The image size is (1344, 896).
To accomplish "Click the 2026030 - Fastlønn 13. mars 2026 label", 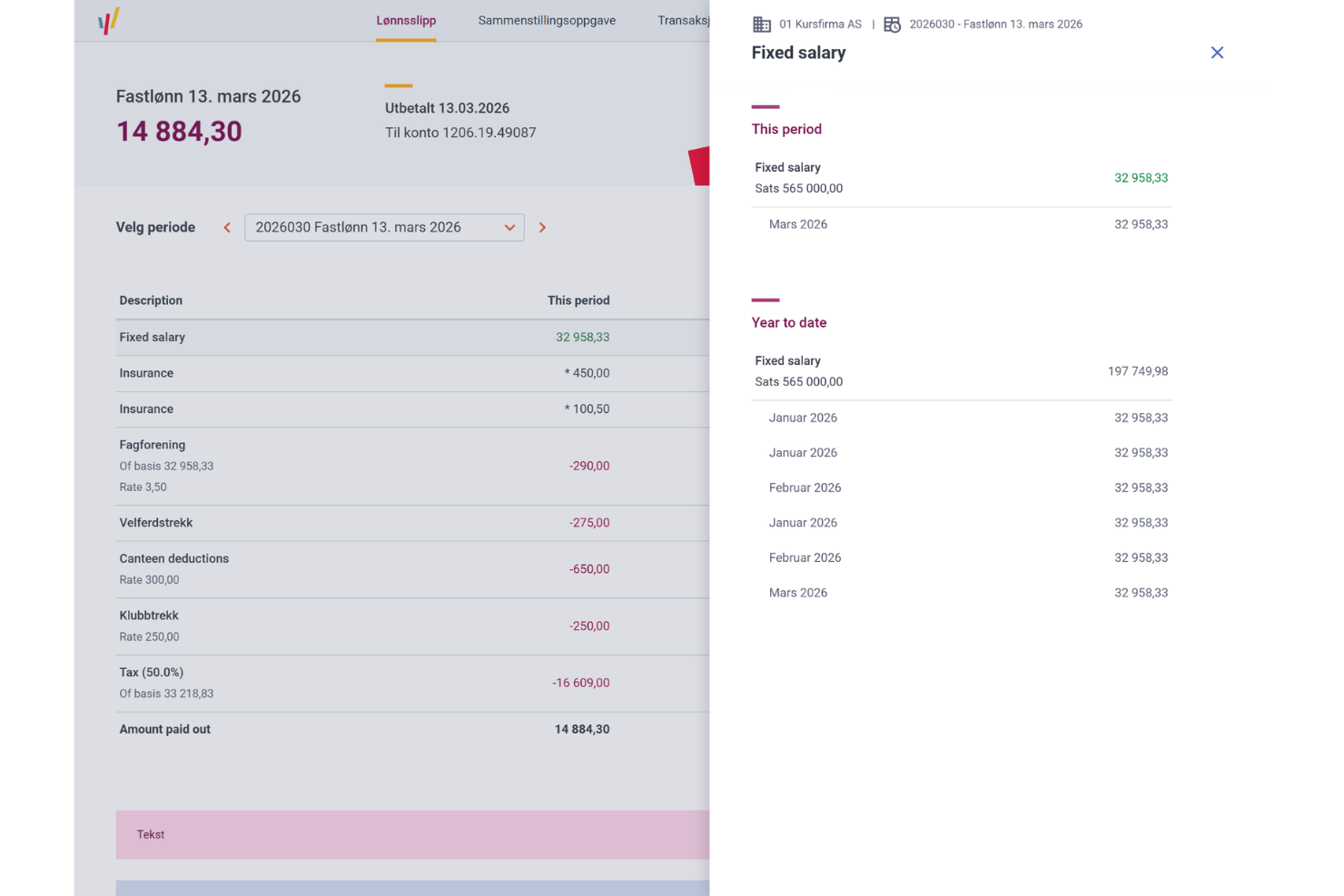I will pyautogui.click(x=995, y=25).
